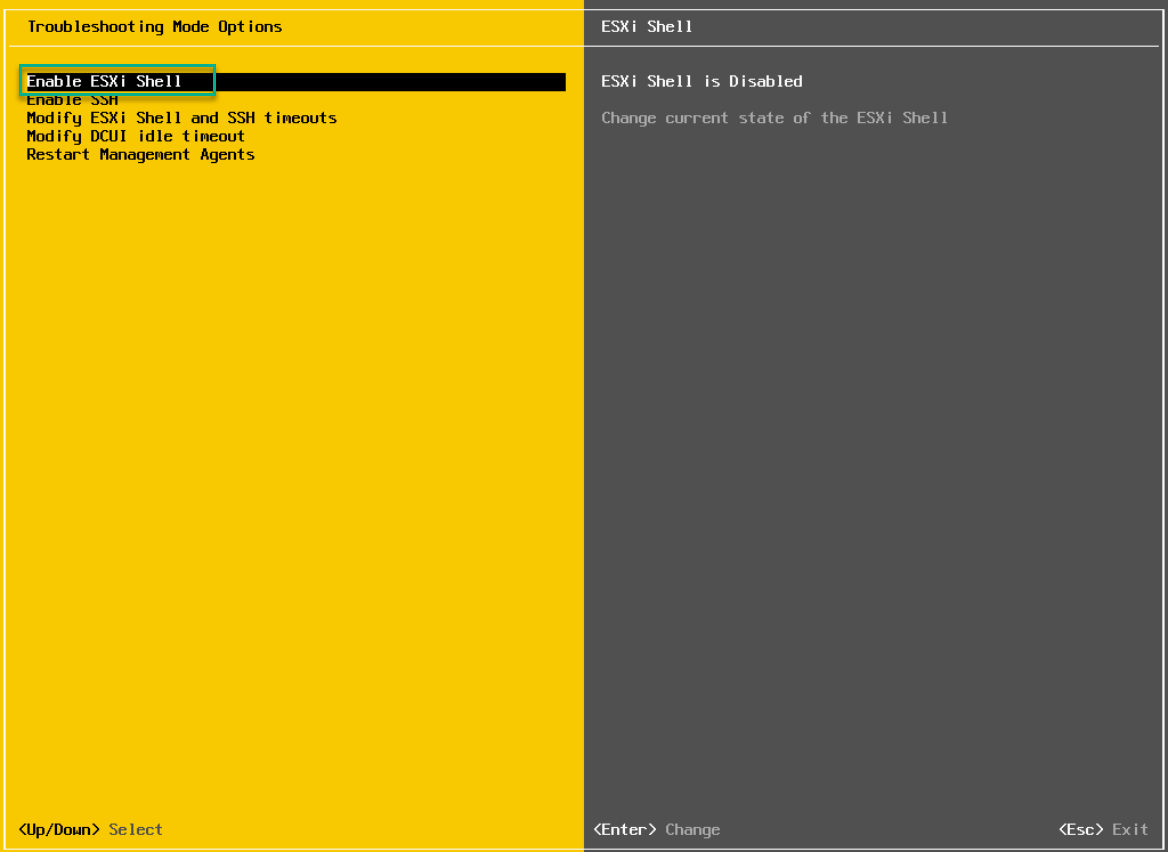Click the gray ESXi Shell detail pane
The height and width of the screenshot is (852, 1168).
[870, 450]
